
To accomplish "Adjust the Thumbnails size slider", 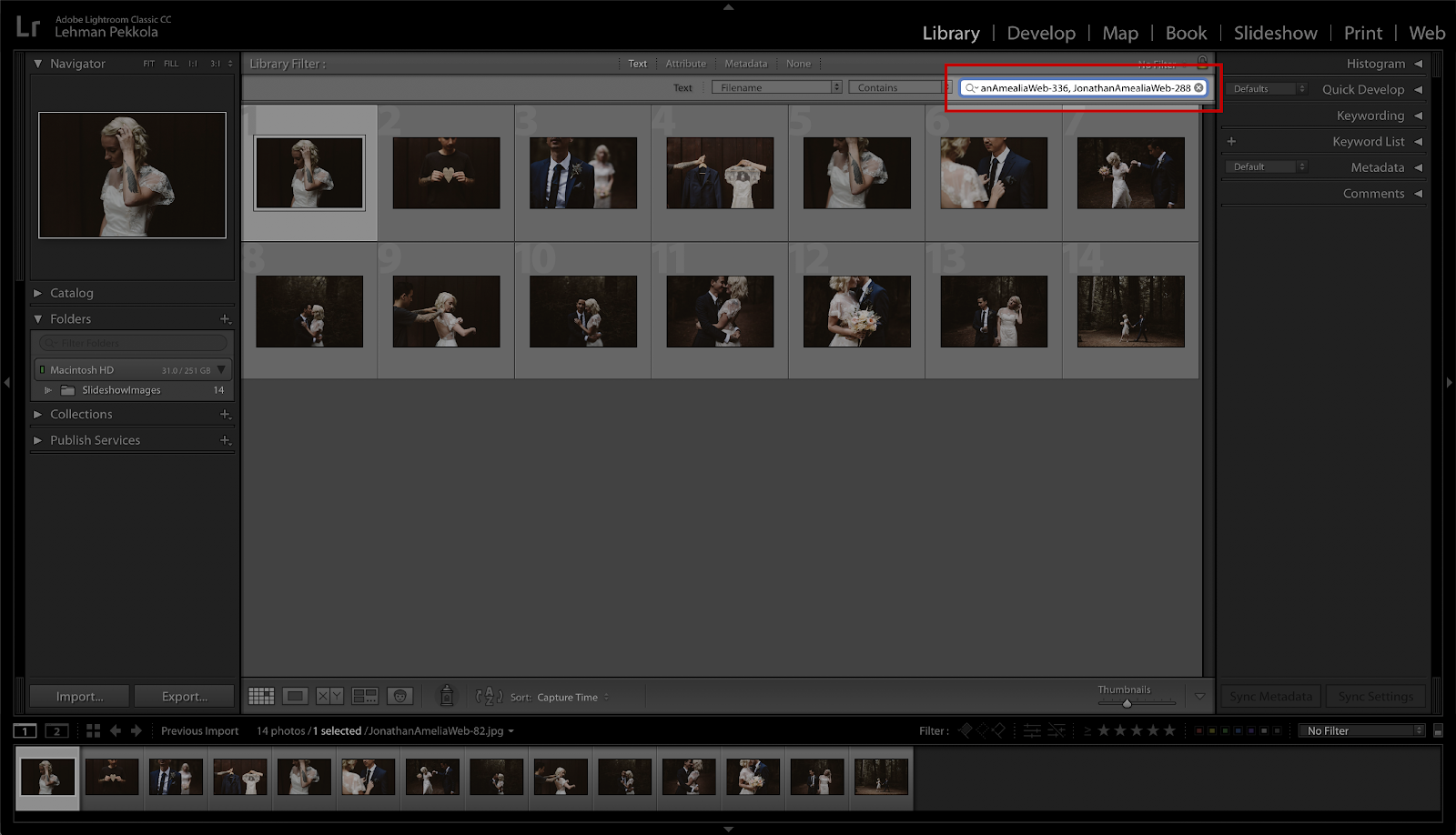I will [x=1127, y=703].
